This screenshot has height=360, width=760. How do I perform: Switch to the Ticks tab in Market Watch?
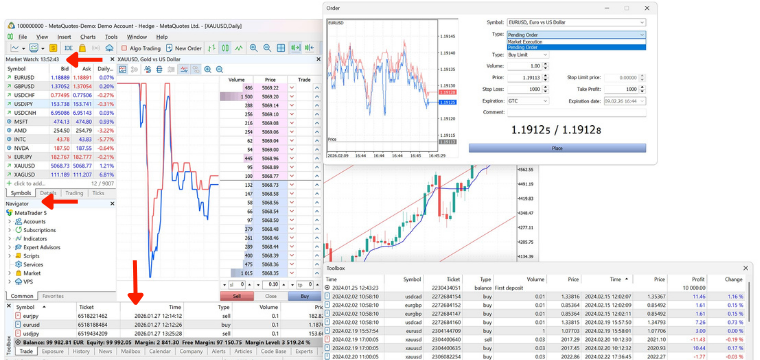pos(98,193)
